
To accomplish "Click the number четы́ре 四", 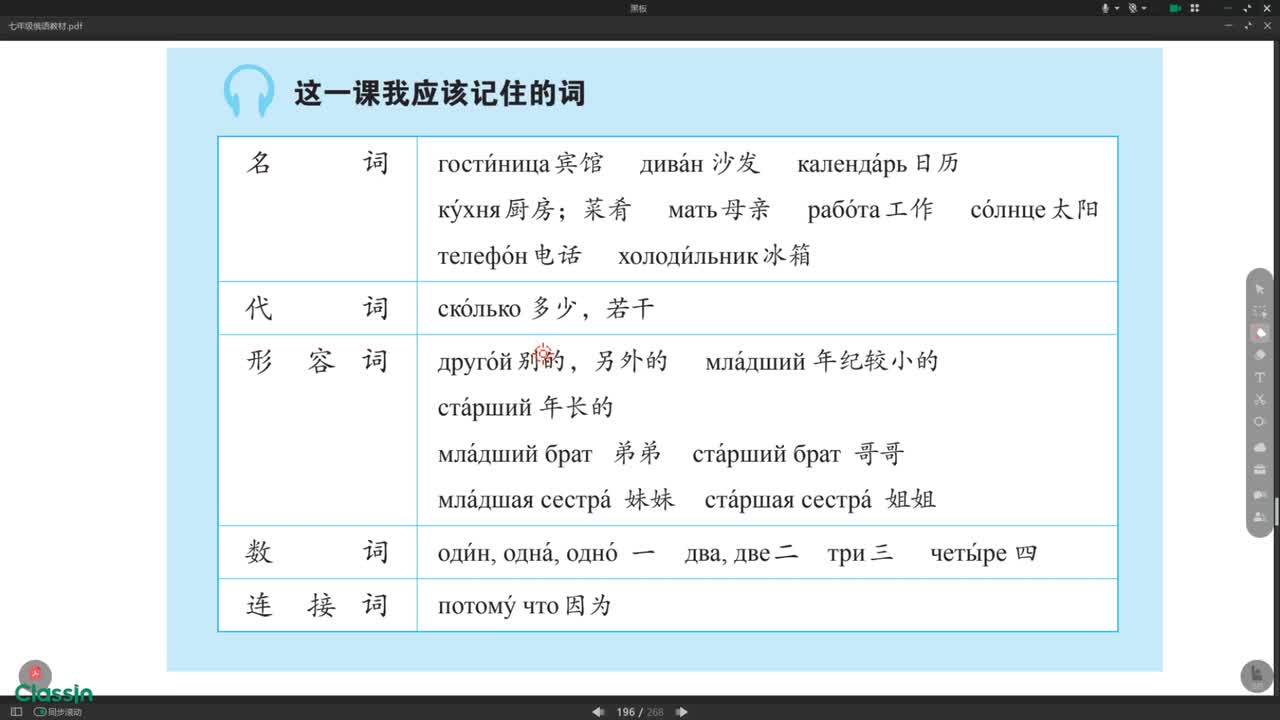I will (x=984, y=553).
